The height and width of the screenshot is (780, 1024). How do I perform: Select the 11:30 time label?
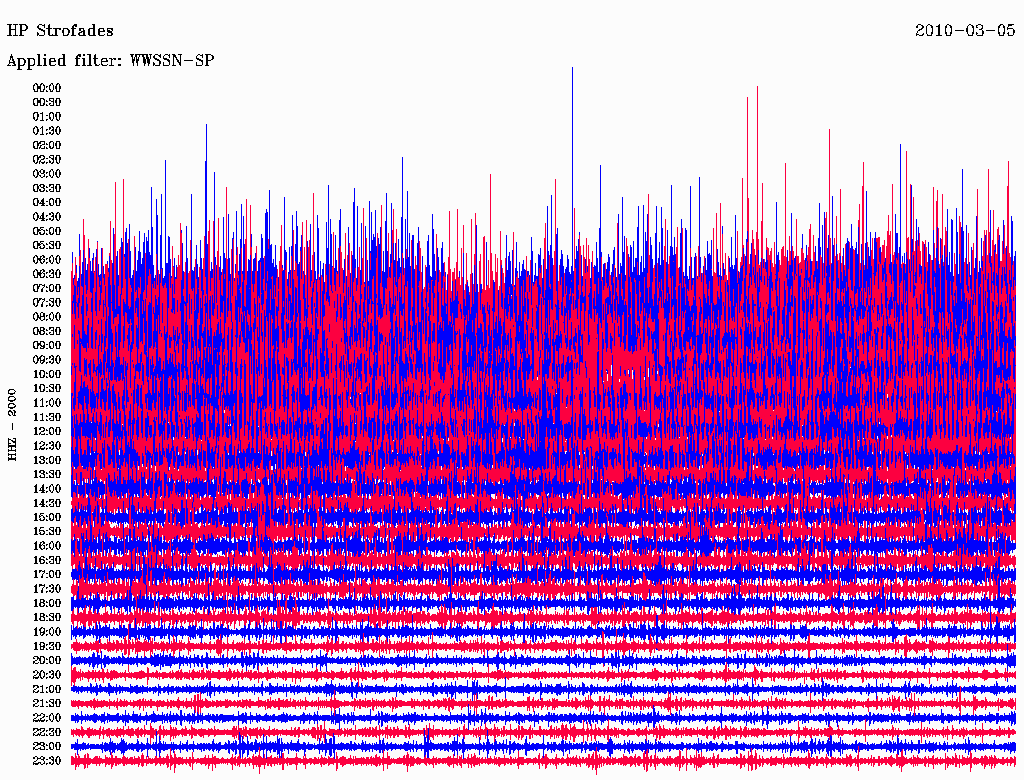click(47, 417)
